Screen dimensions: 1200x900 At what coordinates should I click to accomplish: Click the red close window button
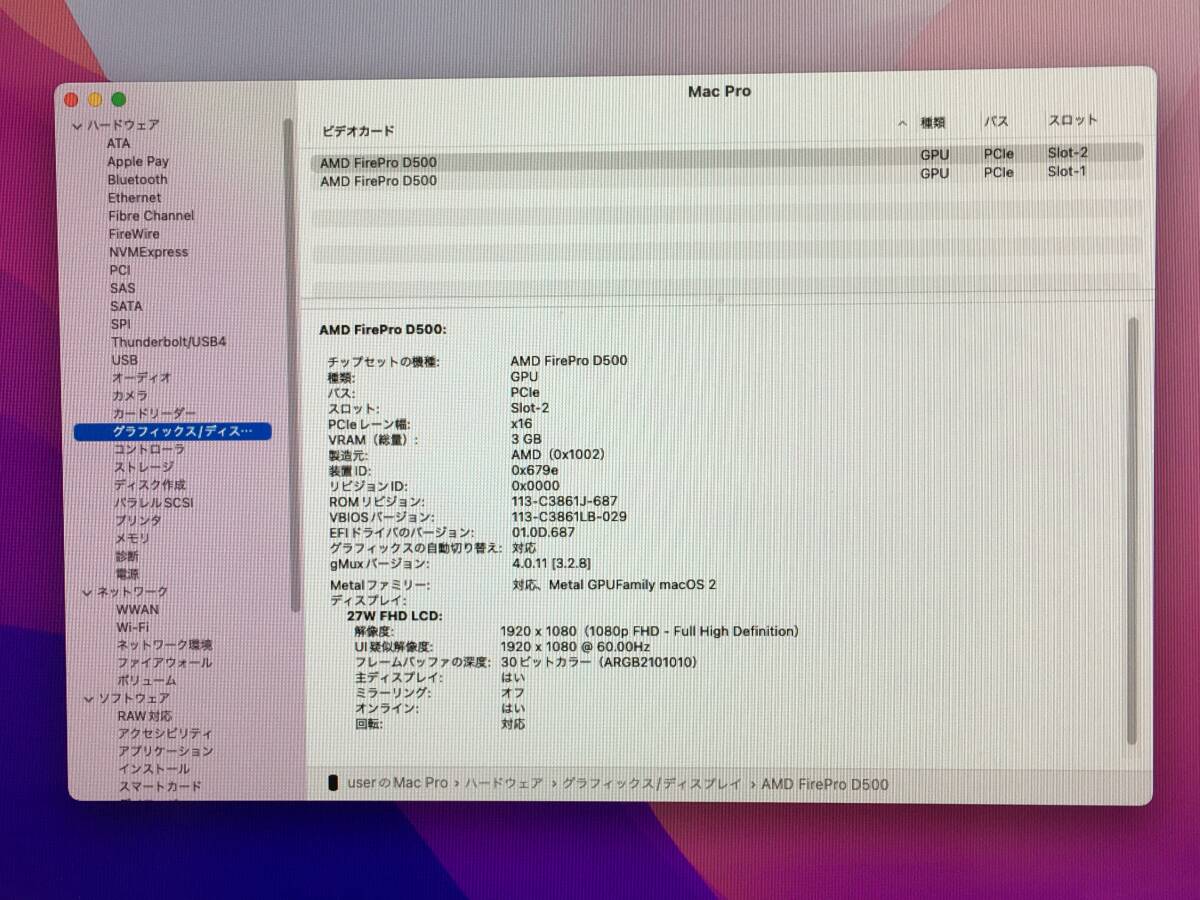tap(71, 100)
